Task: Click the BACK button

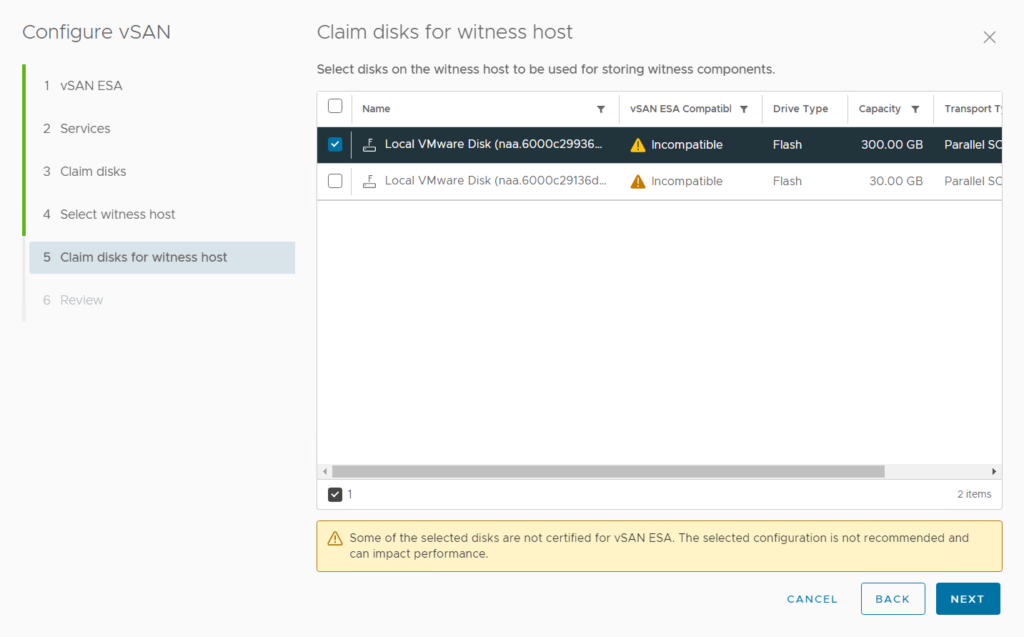Action: [892, 599]
